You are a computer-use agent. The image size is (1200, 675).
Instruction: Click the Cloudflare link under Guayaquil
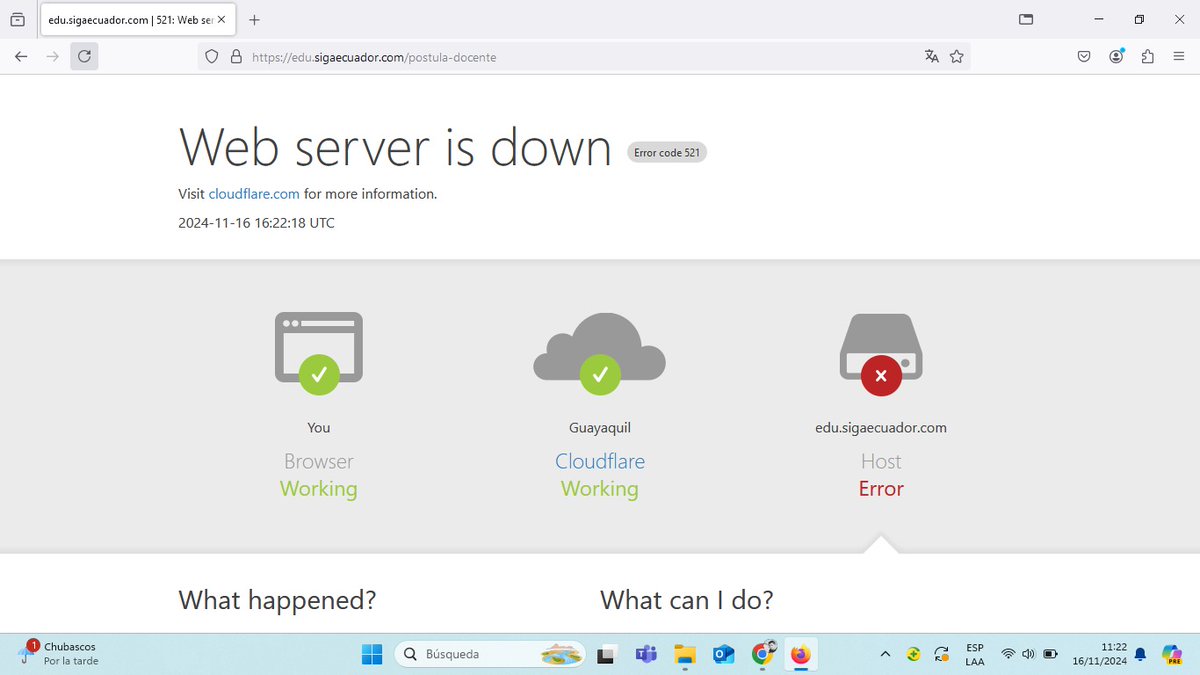click(600, 461)
